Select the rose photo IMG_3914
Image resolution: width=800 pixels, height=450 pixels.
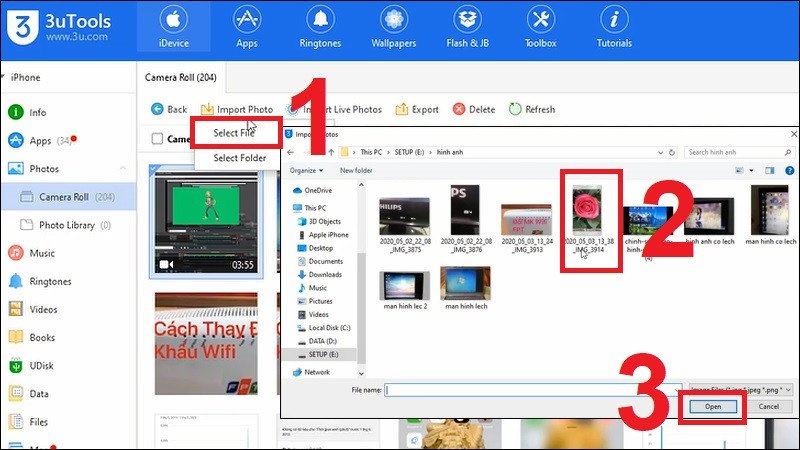pyautogui.click(x=588, y=220)
